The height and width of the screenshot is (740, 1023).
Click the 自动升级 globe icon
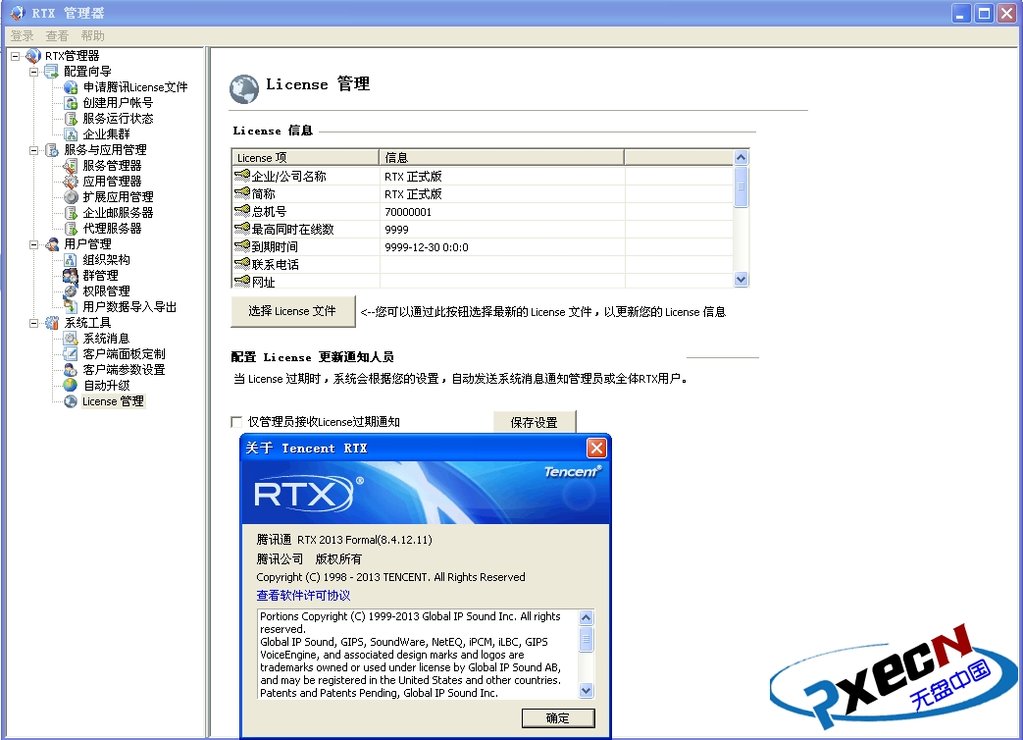[x=71, y=385]
